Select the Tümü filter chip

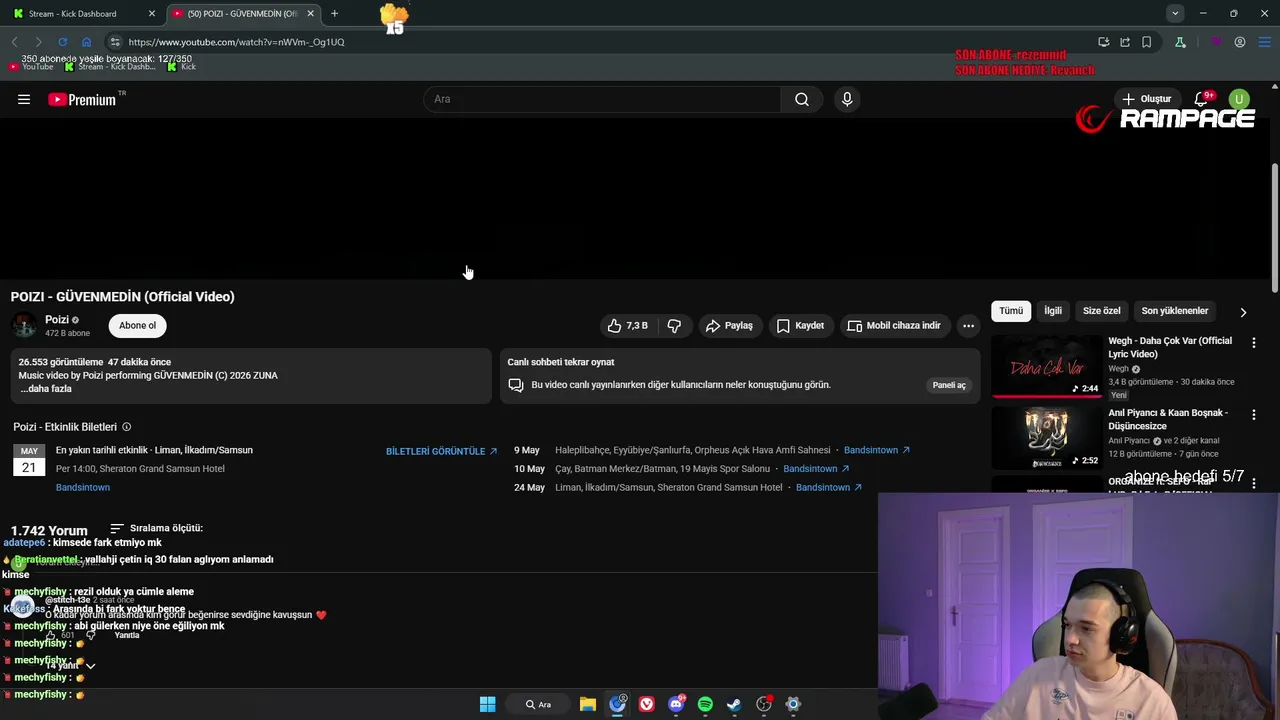pos(1011,311)
